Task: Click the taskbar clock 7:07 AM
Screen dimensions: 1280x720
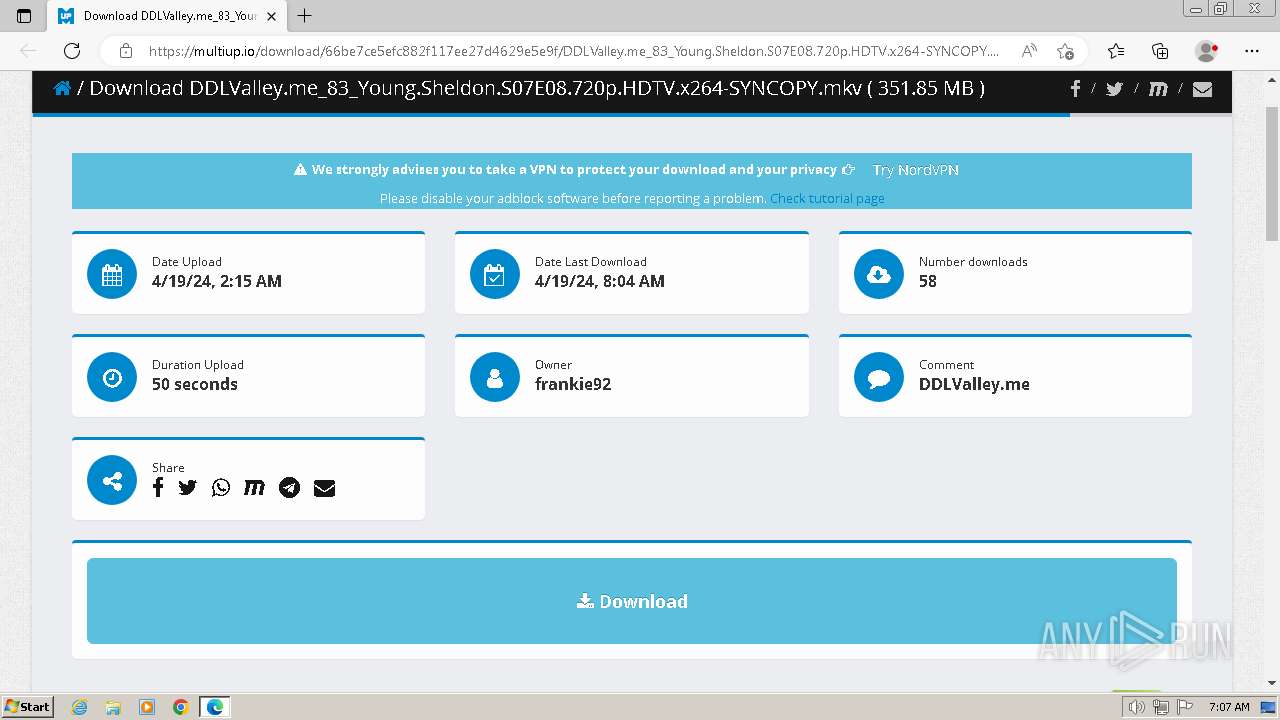Action: (1229, 707)
